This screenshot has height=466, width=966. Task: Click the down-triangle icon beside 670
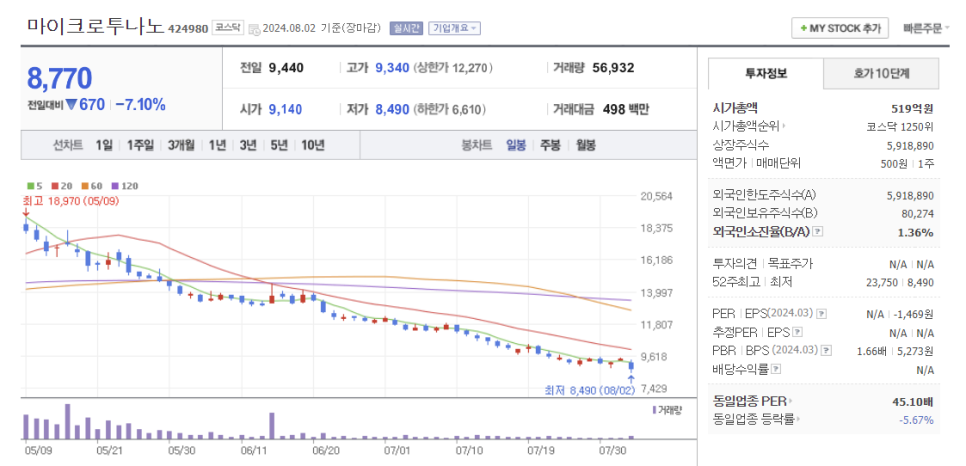pos(71,105)
